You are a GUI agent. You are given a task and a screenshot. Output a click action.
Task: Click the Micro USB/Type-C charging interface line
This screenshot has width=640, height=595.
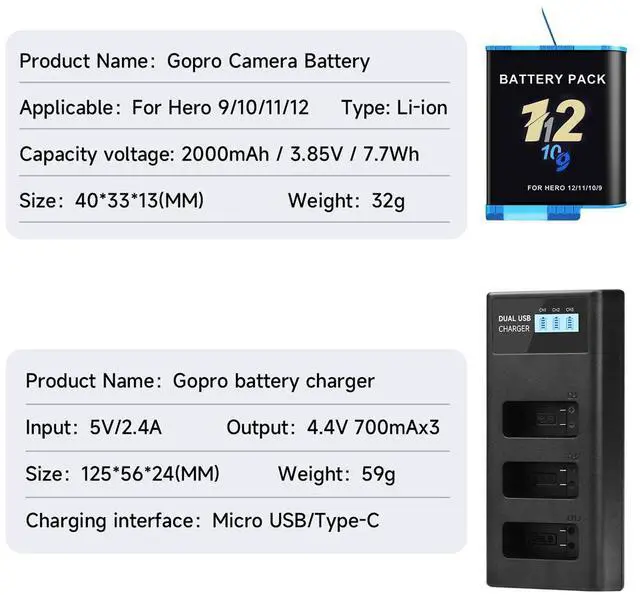pyautogui.click(x=202, y=521)
